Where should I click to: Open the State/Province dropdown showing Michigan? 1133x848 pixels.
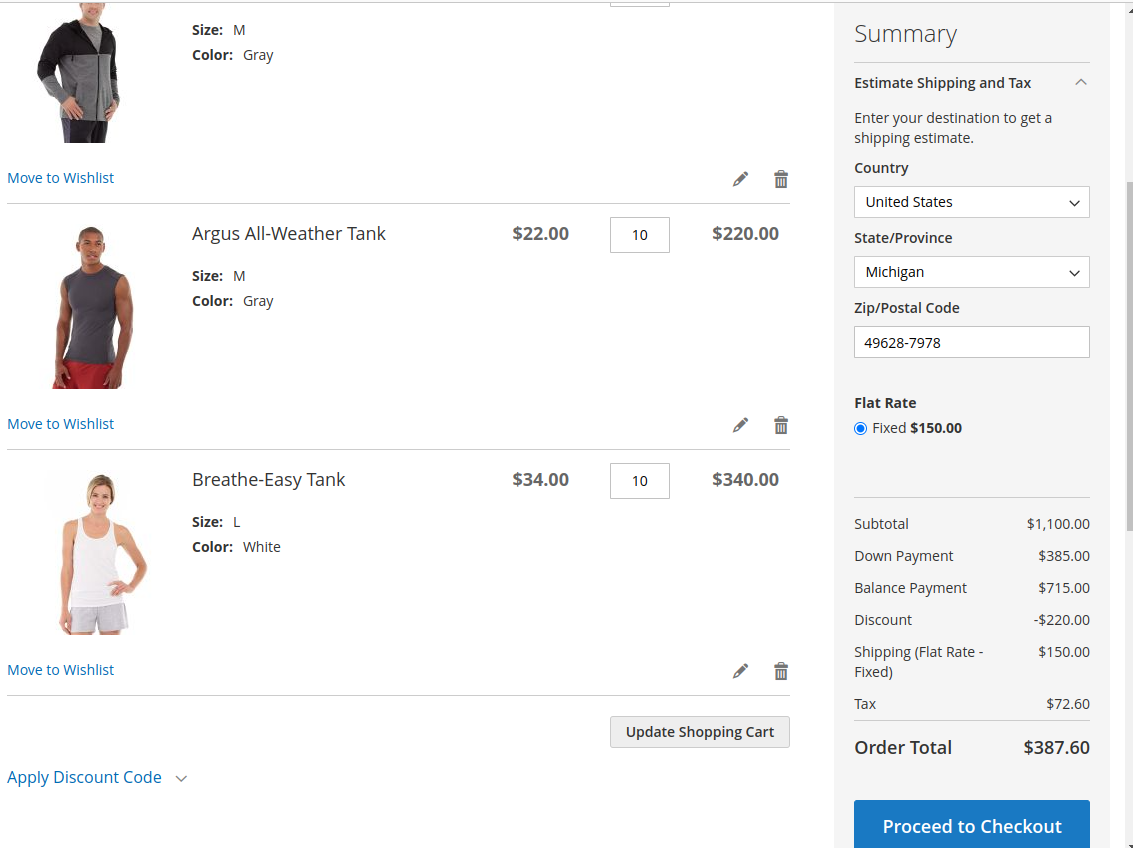971,272
